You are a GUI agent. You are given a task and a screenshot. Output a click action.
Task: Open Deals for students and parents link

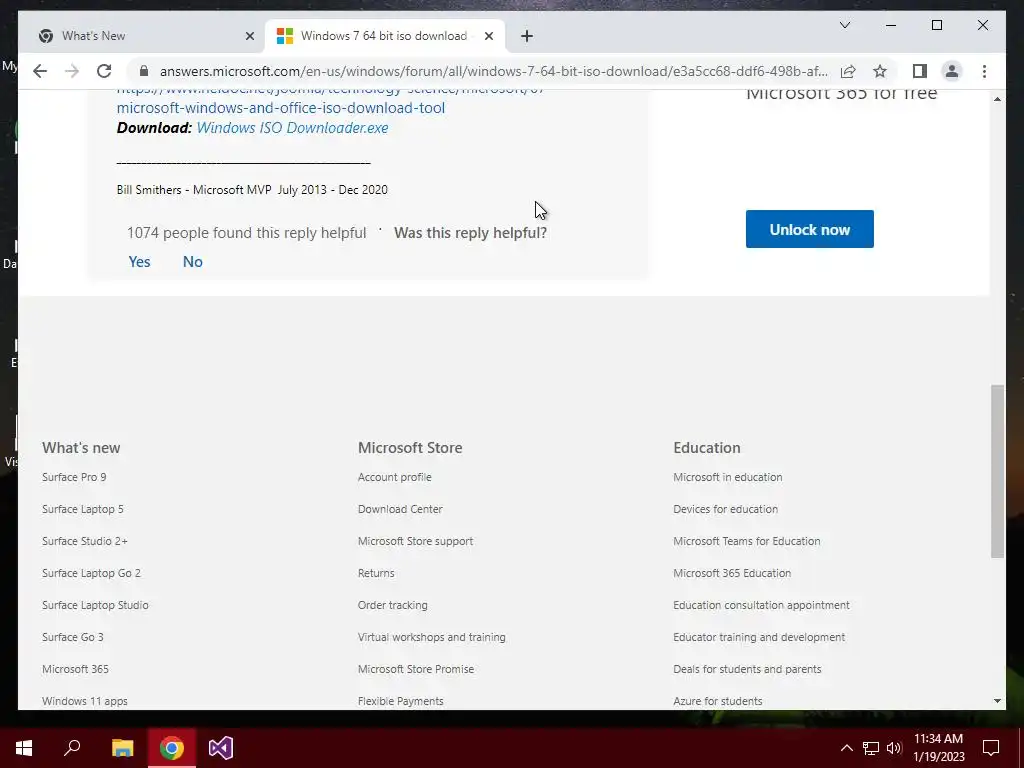tap(747, 669)
